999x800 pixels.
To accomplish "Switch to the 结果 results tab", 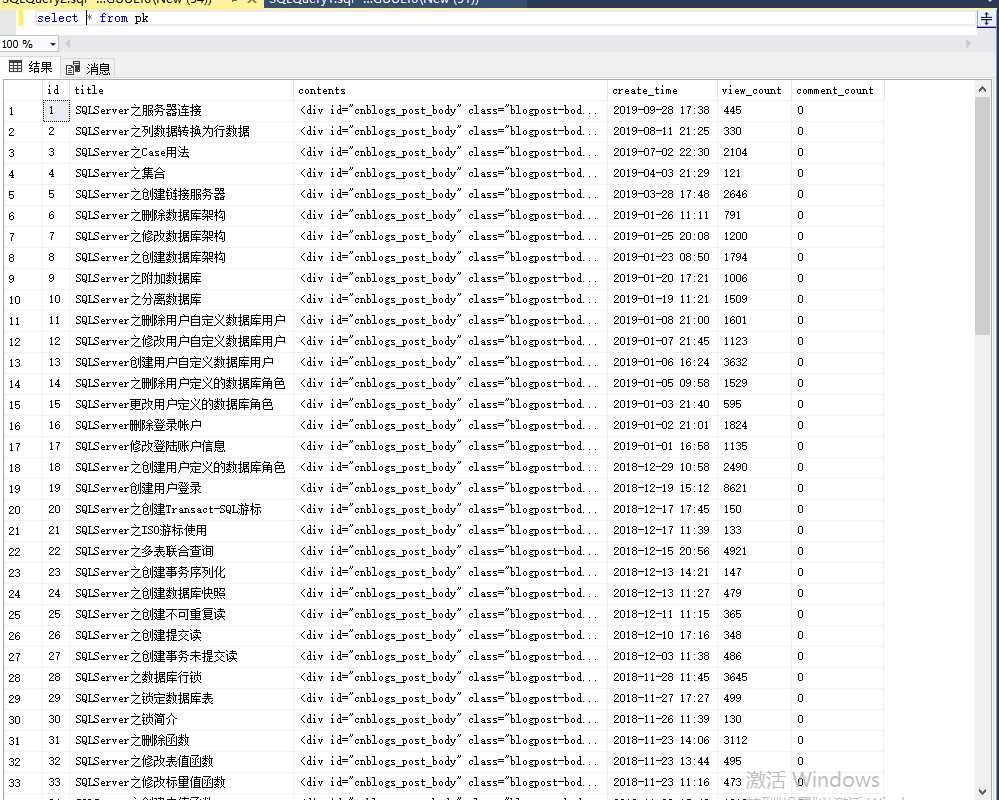I will (x=31, y=67).
